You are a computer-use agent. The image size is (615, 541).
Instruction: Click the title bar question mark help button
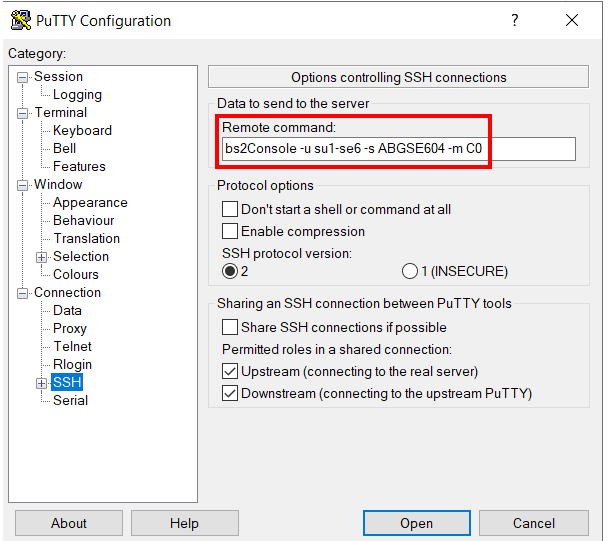(x=515, y=20)
